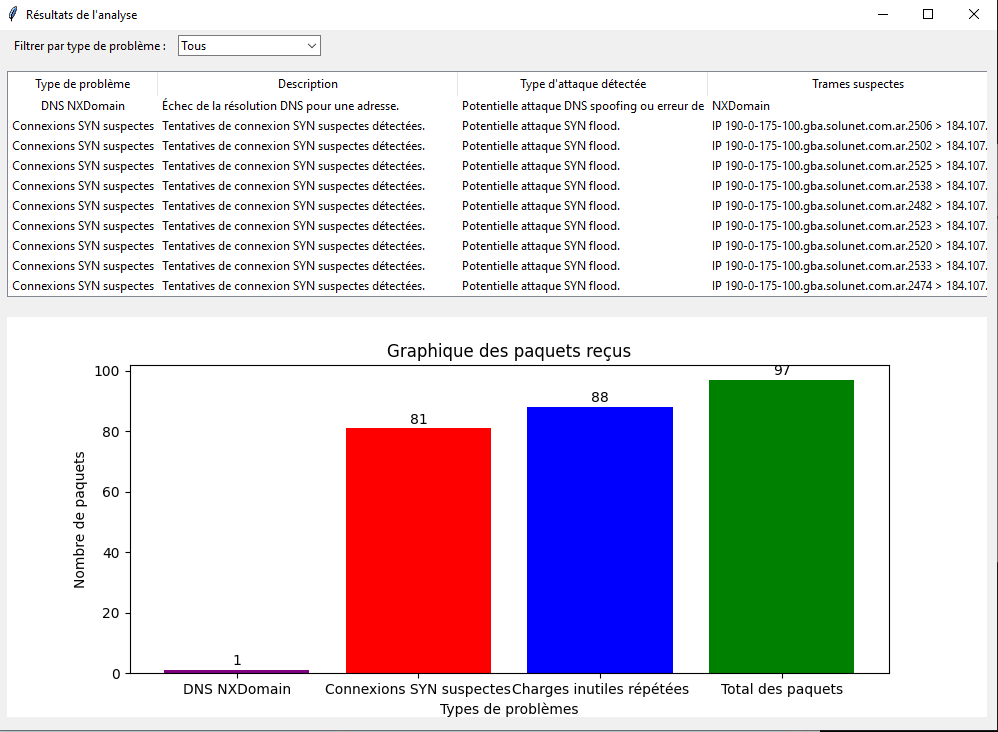Select the DNS NXDomain table row
This screenshot has height=732, width=998.
pos(497,106)
